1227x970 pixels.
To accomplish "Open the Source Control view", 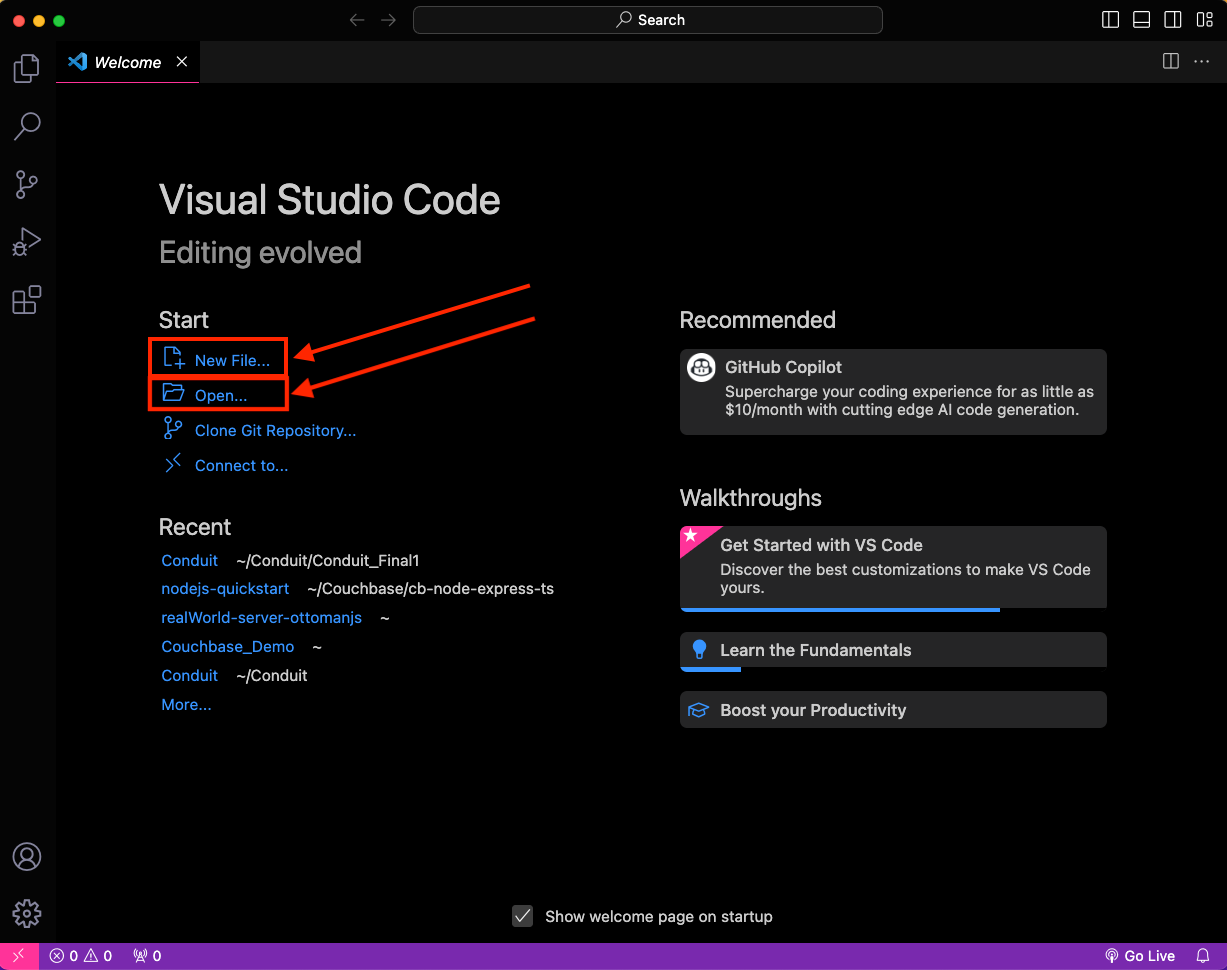I will (x=26, y=184).
